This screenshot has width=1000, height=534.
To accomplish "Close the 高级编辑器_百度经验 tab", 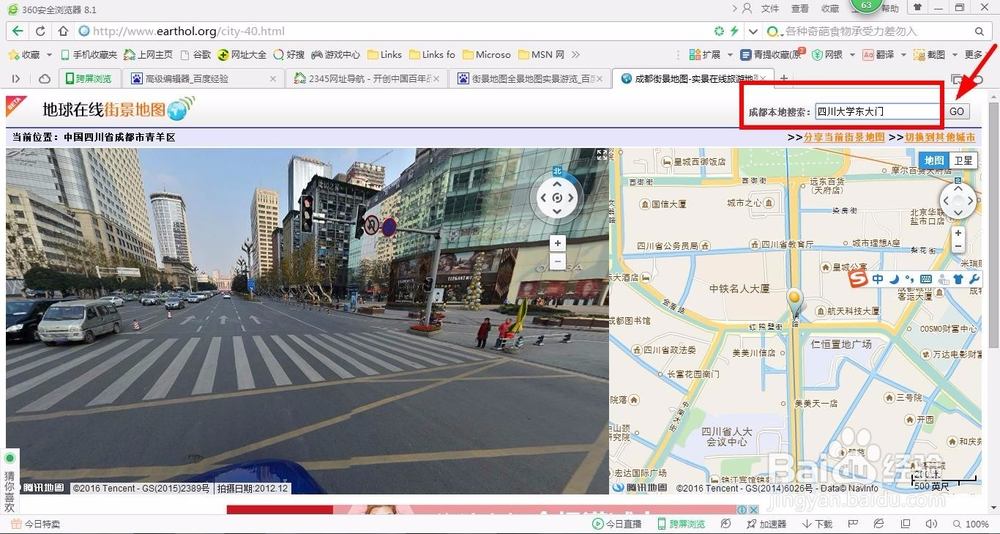I will coord(274,78).
